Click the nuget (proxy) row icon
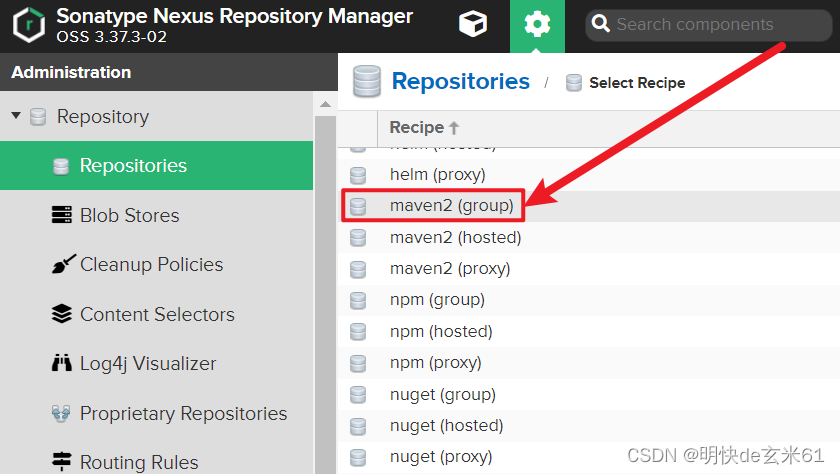The width and height of the screenshot is (840, 474). point(358,457)
